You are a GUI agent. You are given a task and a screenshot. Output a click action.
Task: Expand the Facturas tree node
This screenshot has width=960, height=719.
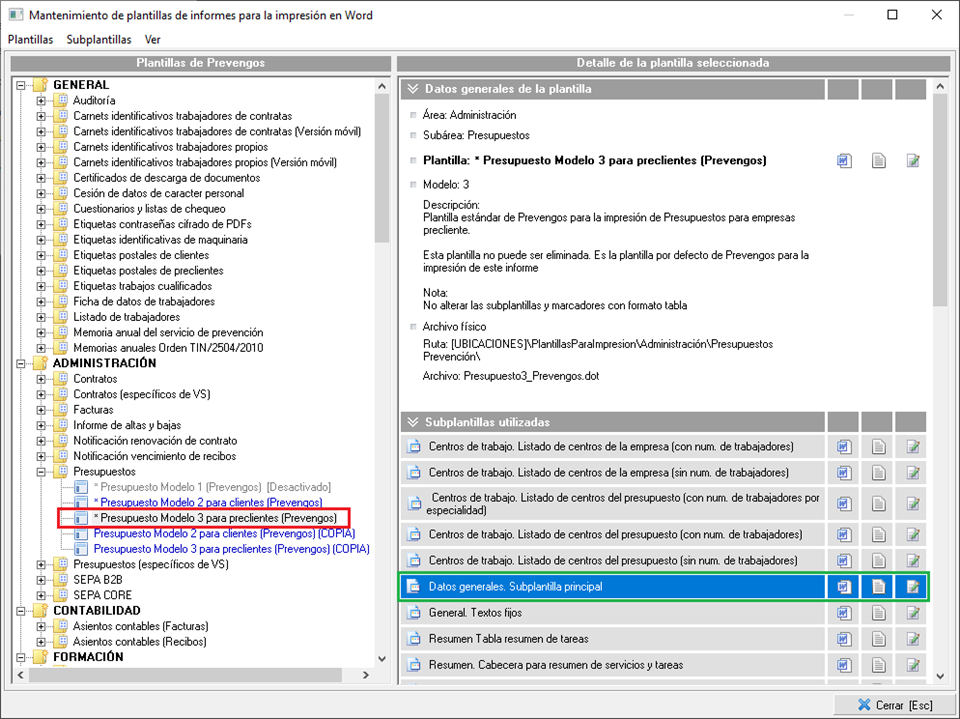41,410
